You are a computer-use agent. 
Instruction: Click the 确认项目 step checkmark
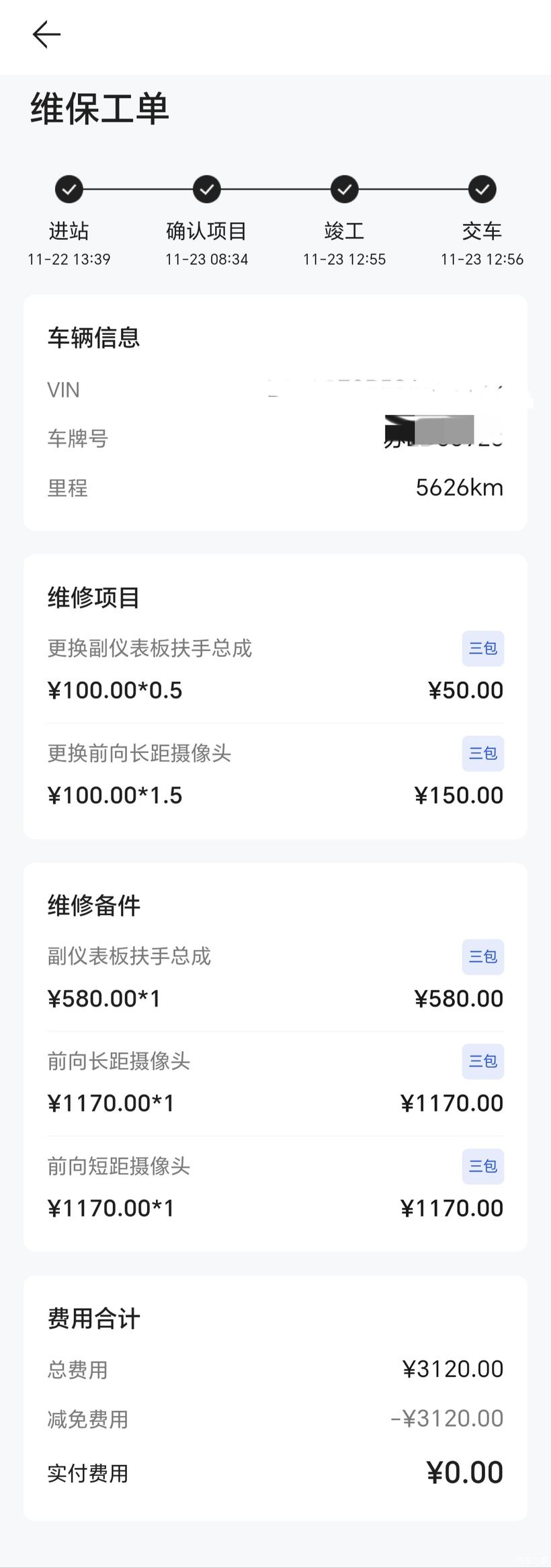206,190
